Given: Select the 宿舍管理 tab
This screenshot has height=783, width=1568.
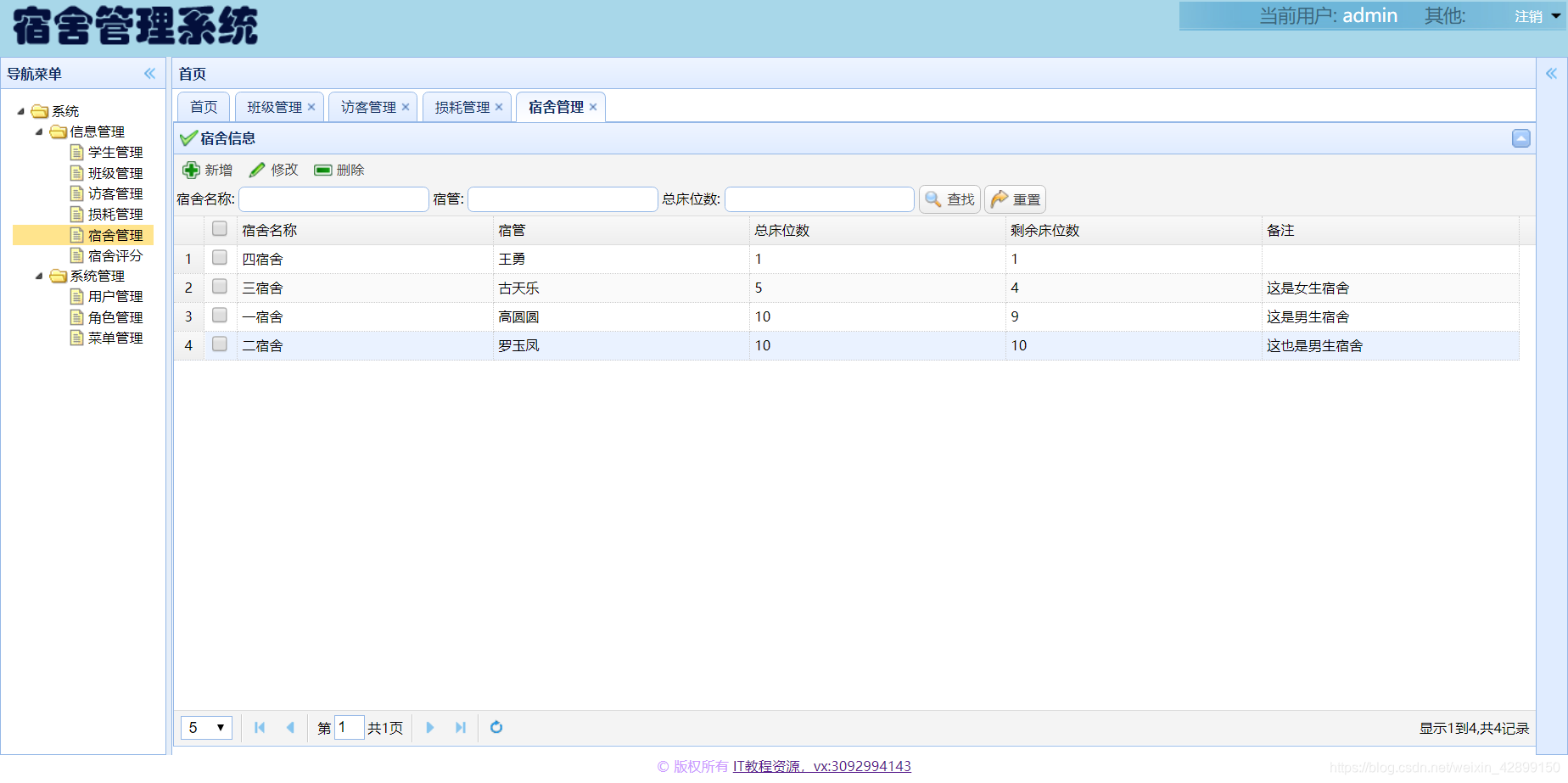Looking at the screenshot, I should (x=556, y=107).
